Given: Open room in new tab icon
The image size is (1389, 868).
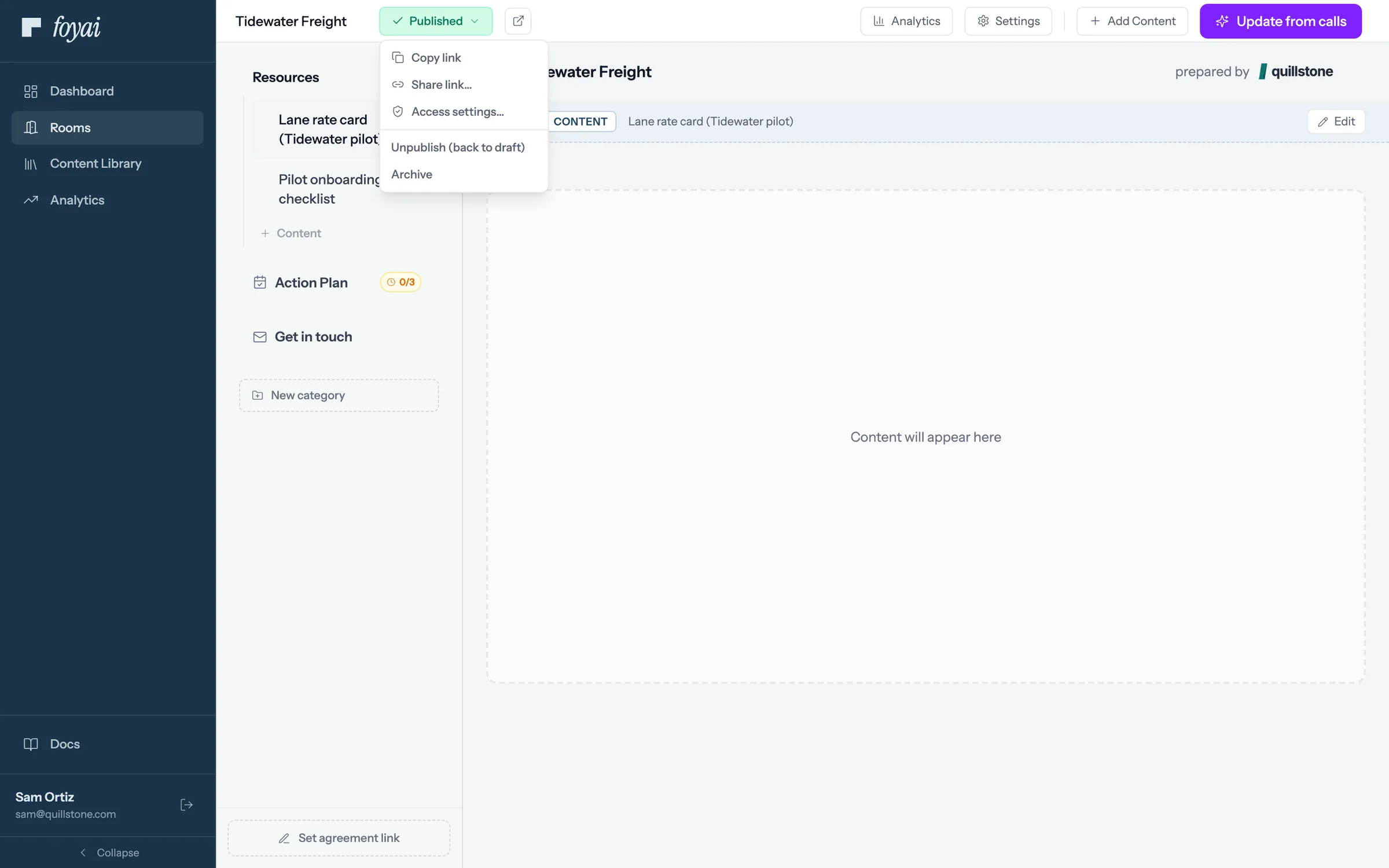Looking at the screenshot, I should coord(518,21).
